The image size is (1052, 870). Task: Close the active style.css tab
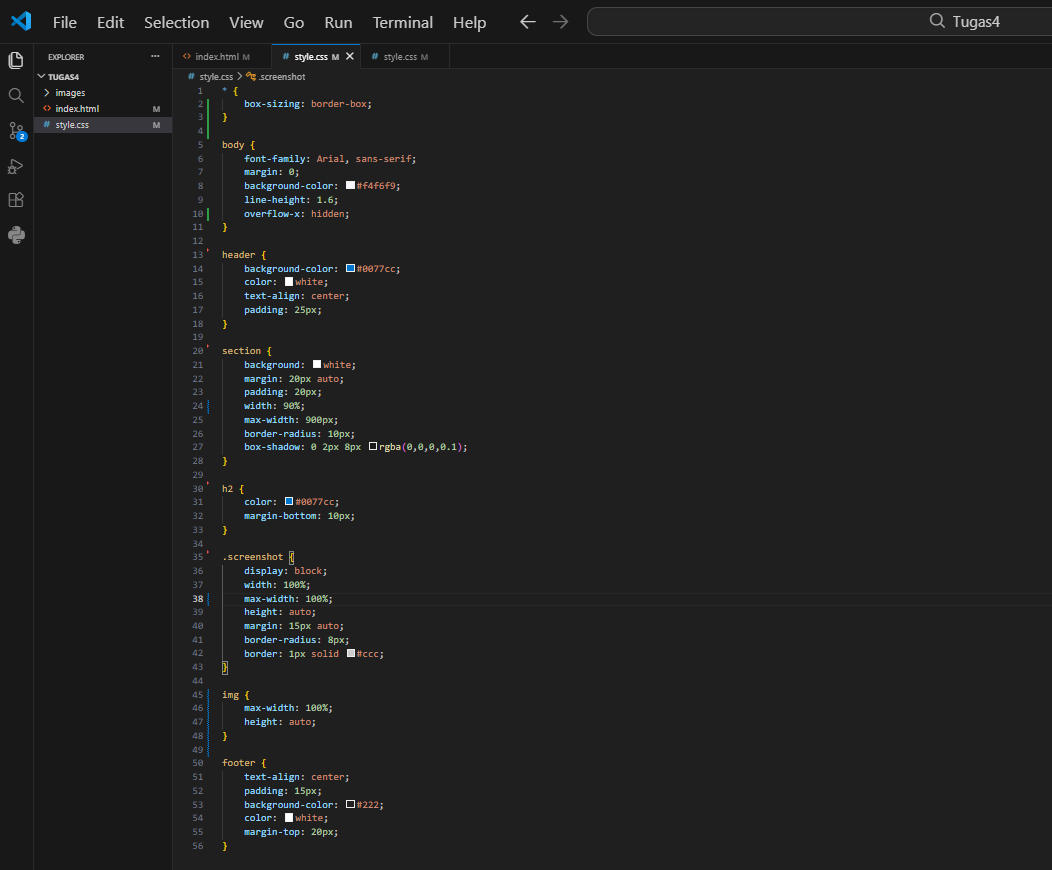[350, 57]
